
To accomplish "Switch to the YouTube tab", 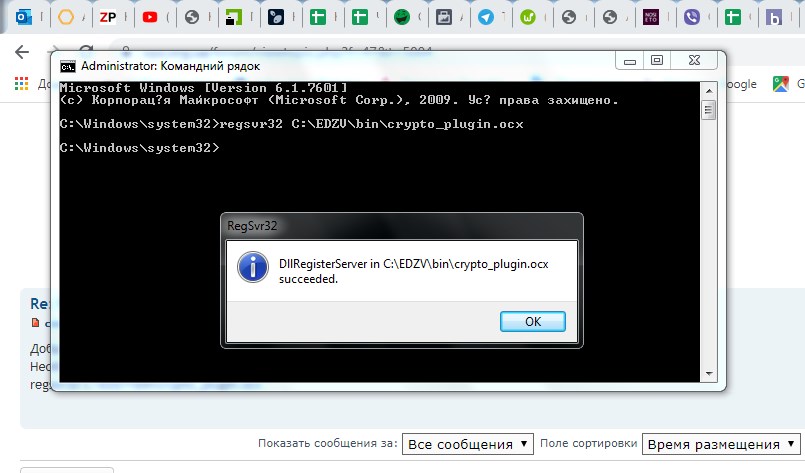I will (x=149, y=17).
